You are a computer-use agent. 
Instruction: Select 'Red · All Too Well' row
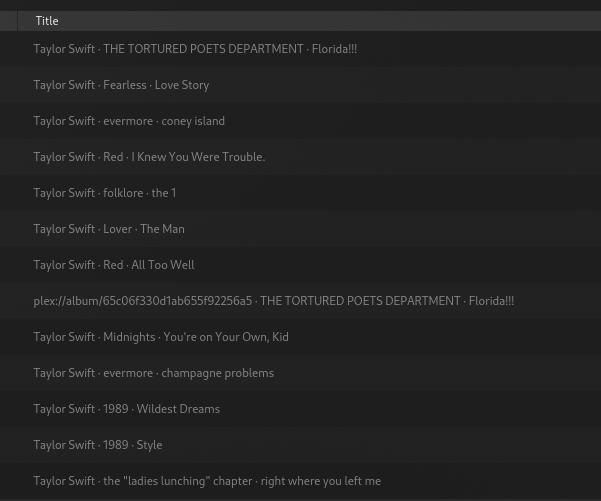(x=300, y=265)
